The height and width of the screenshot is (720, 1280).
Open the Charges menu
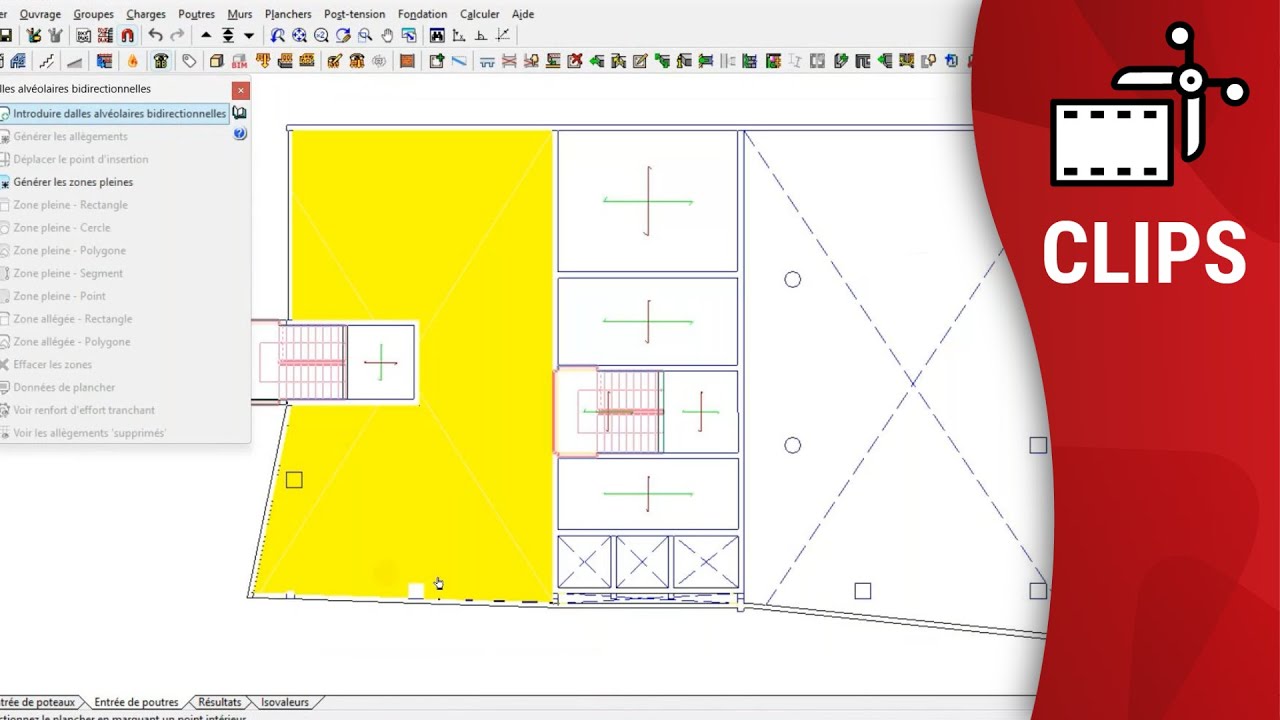(x=146, y=14)
